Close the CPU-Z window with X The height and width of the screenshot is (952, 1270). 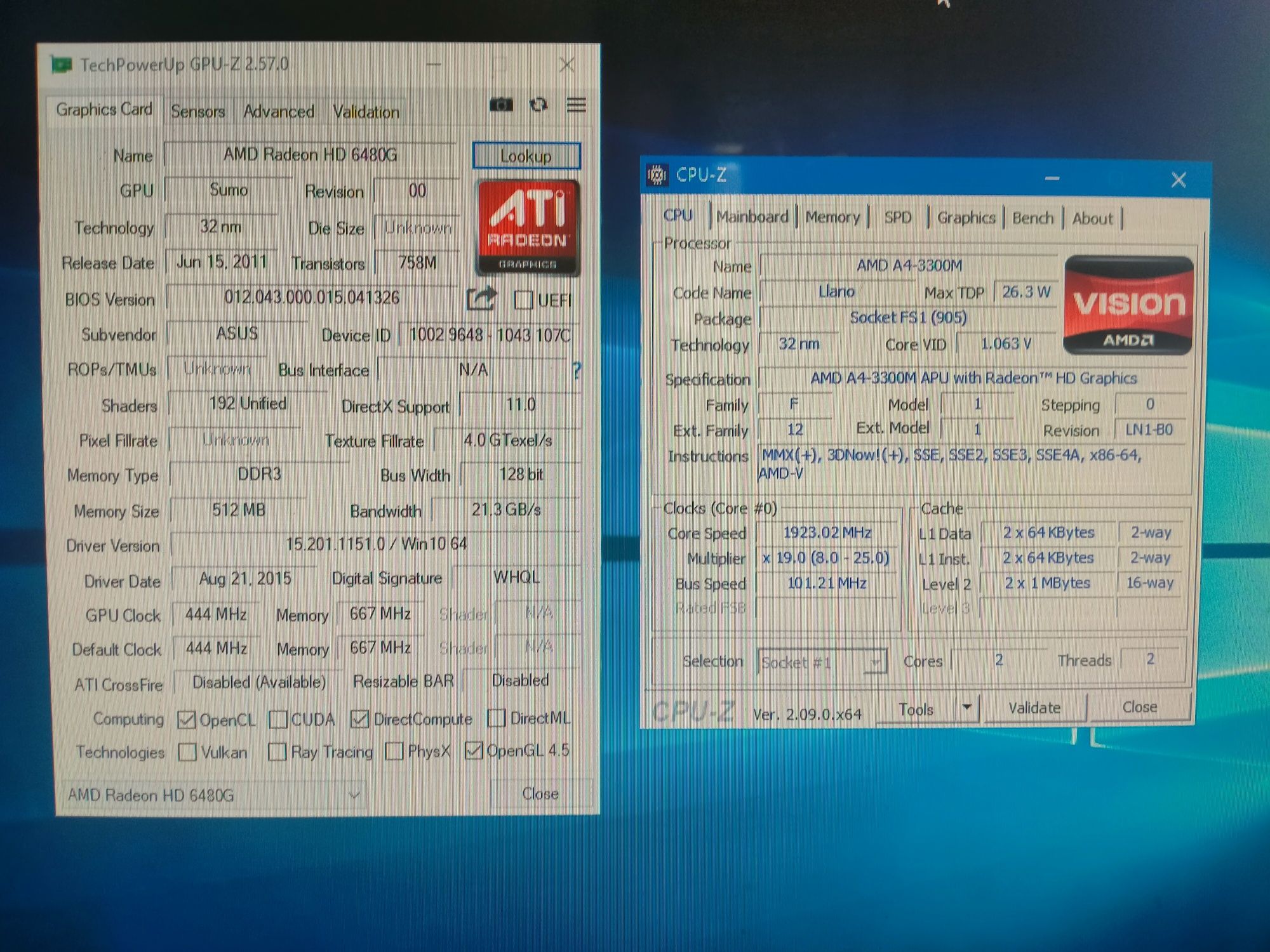pos(1179,180)
